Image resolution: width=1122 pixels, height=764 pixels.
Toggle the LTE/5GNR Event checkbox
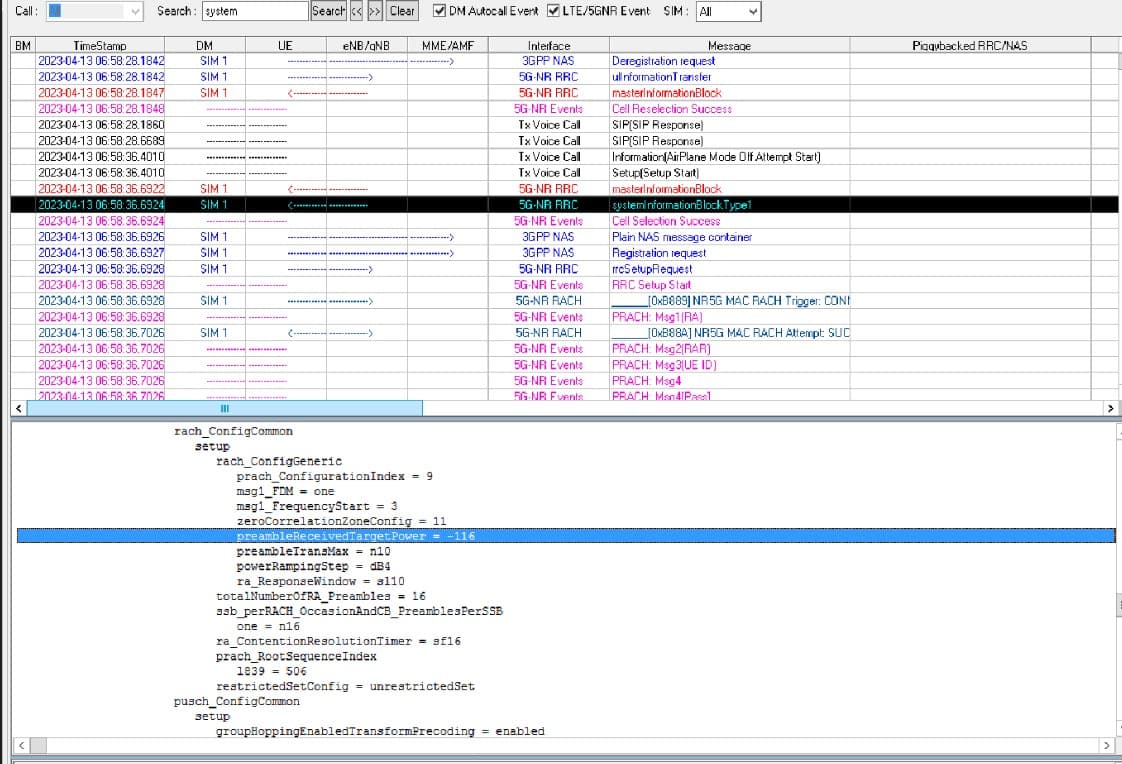coord(553,11)
